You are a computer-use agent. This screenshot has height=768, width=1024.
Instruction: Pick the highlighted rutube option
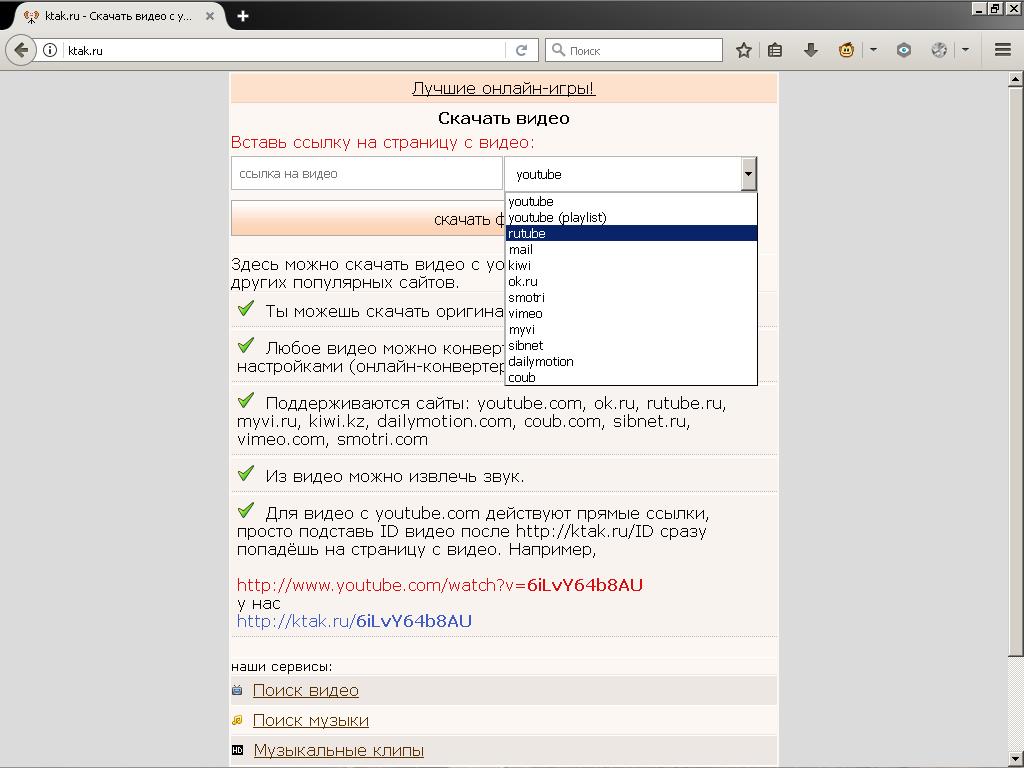632,233
